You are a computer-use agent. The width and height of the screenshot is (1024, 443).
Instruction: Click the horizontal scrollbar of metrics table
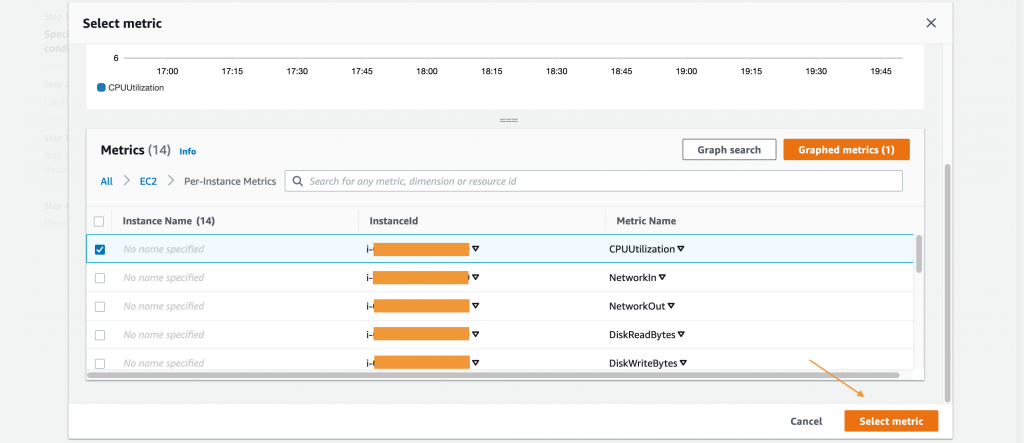pos(493,375)
